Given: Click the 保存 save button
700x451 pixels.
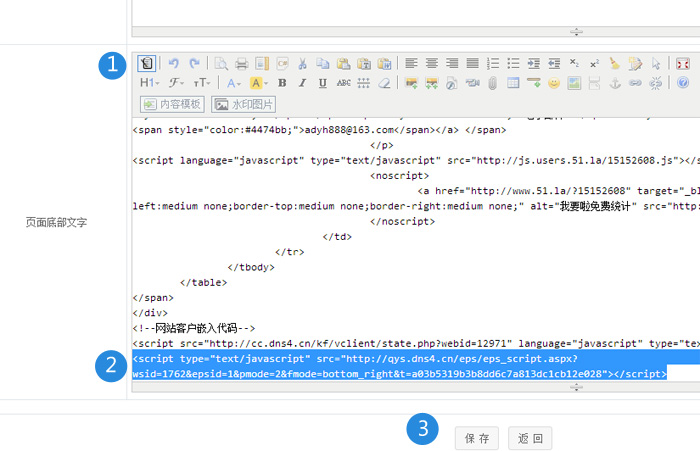Looking at the screenshot, I should point(477,438).
